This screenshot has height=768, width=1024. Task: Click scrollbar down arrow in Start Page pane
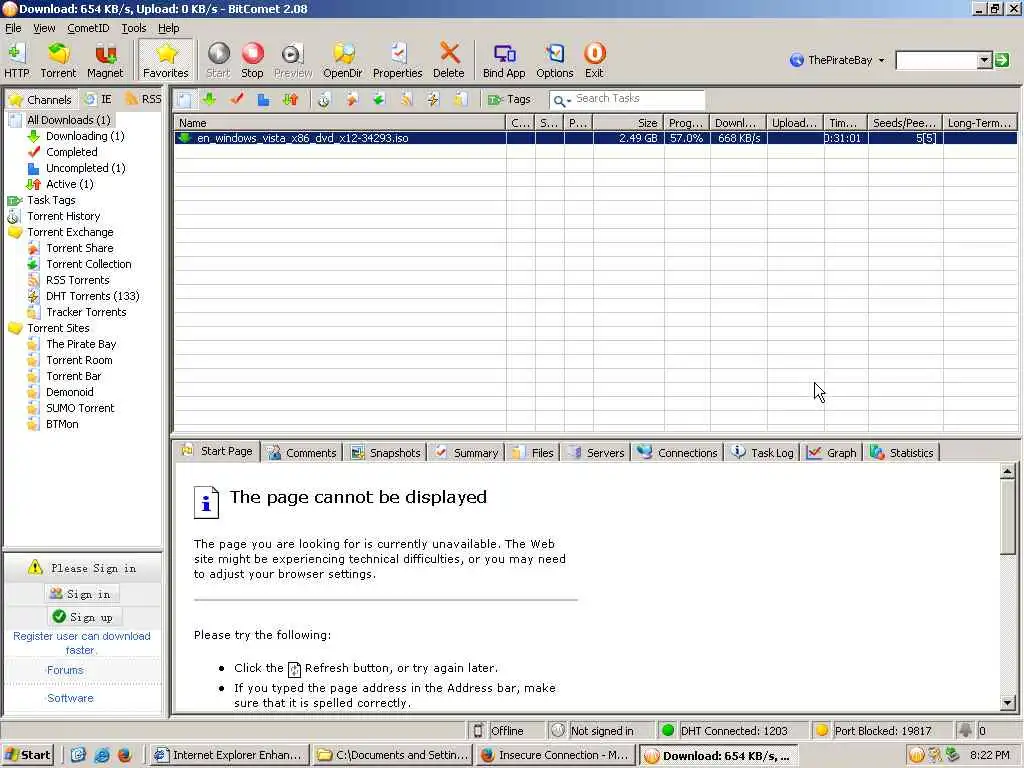(1008, 703)
